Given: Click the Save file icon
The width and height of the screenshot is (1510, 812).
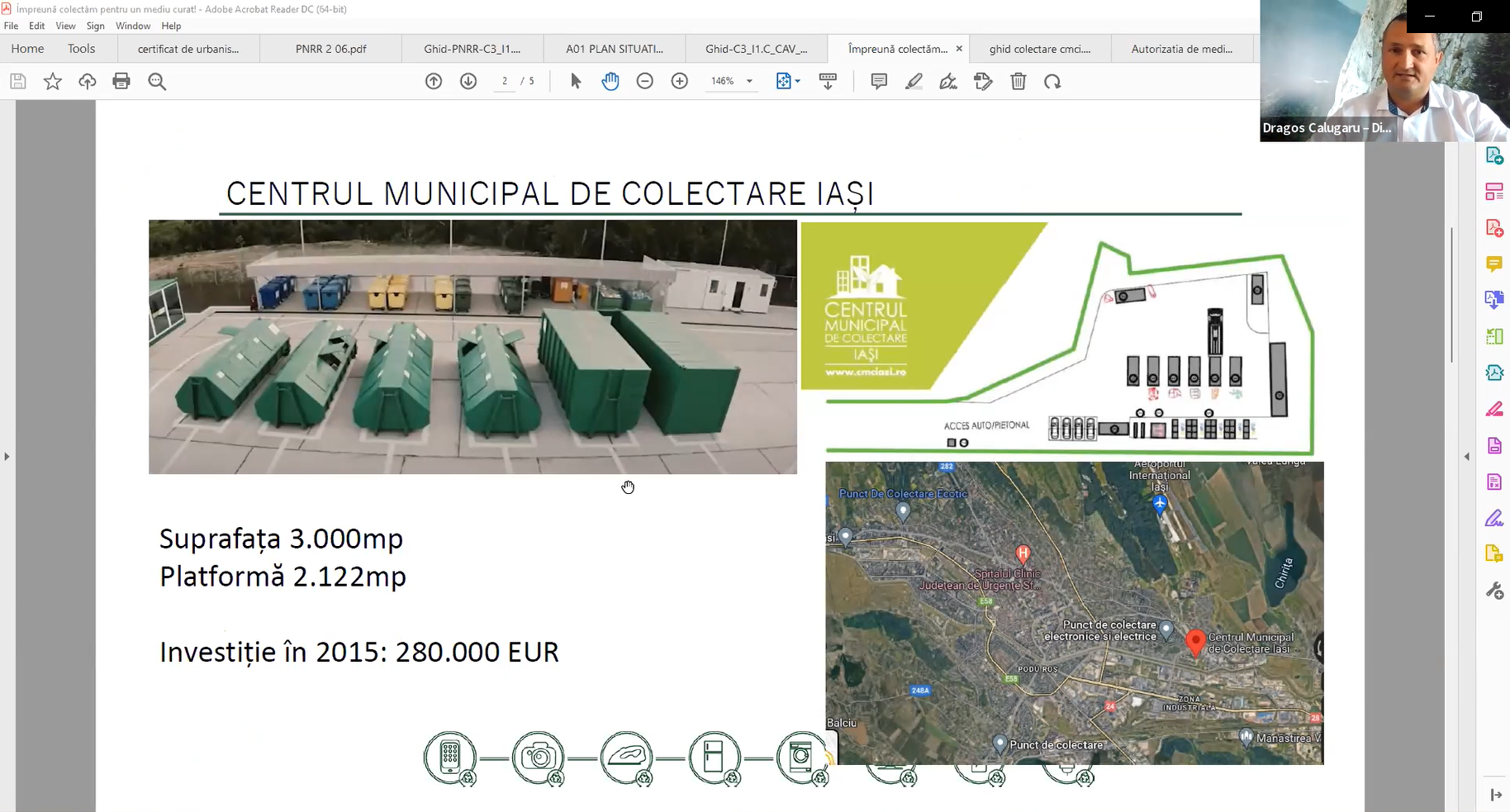Looking at the screenshot, I should pos(18,81).
